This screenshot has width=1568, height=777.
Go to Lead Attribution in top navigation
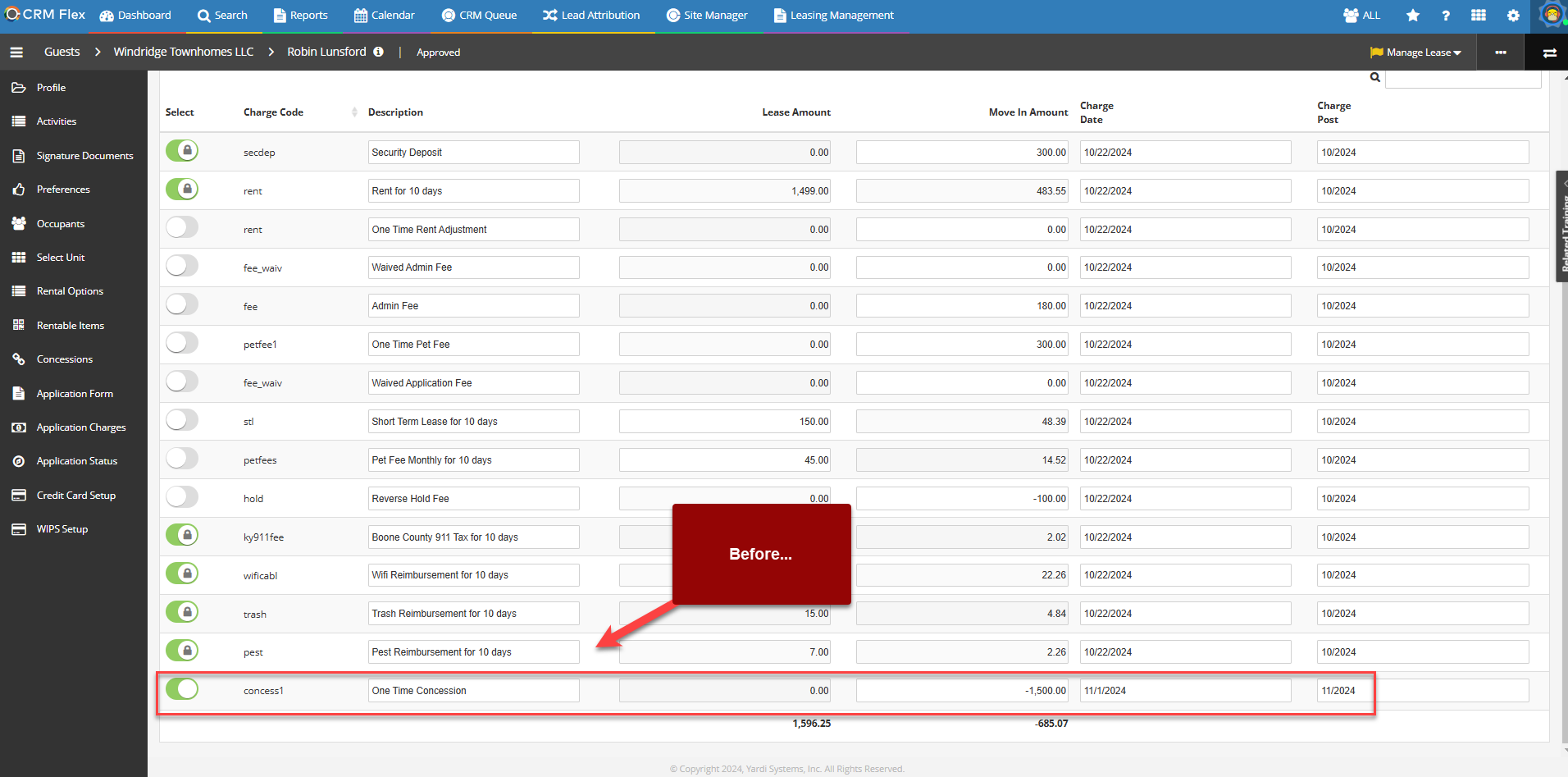tap(591, 16)
